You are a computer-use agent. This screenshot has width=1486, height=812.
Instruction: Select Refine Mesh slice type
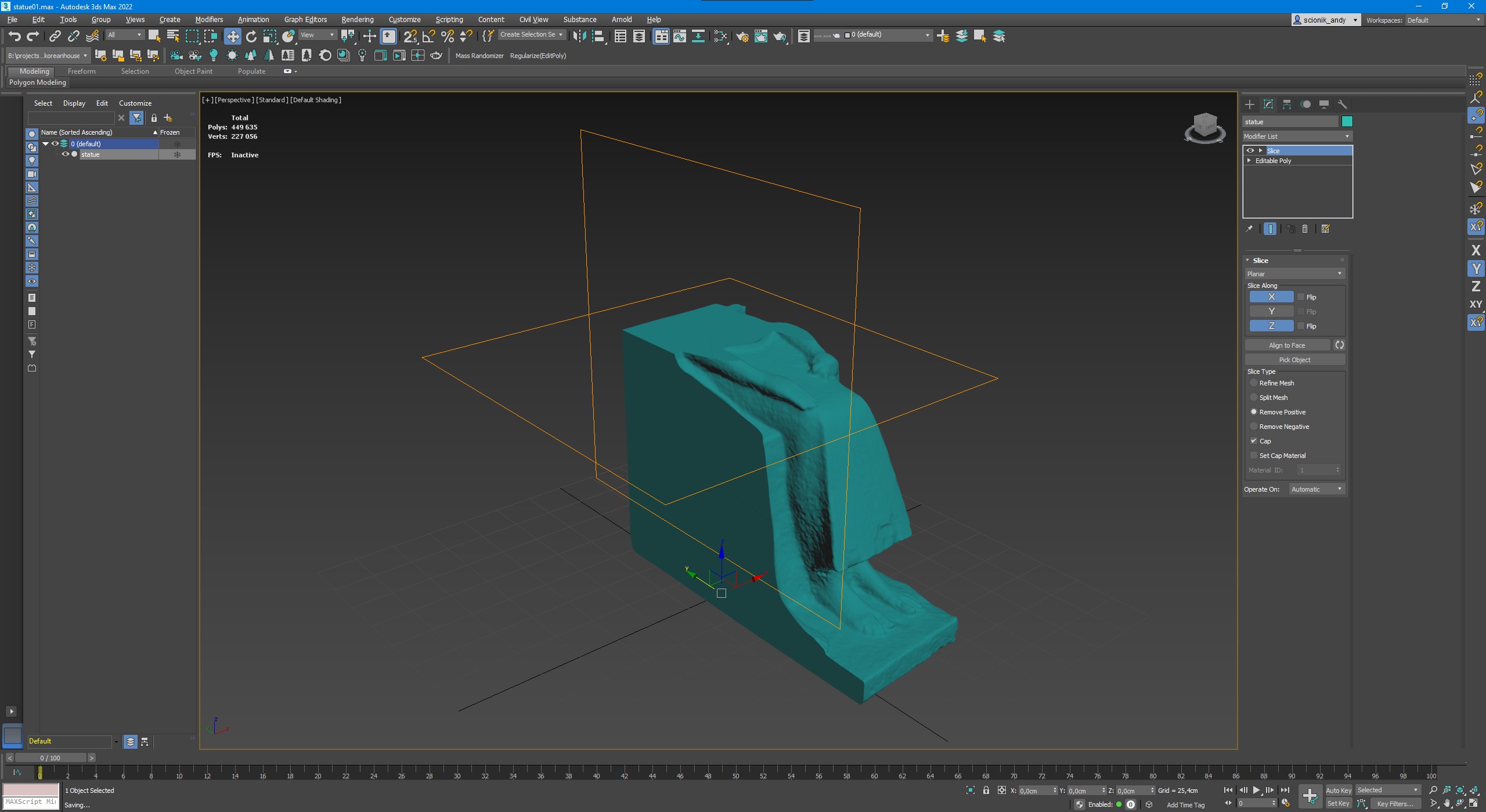1254,382
